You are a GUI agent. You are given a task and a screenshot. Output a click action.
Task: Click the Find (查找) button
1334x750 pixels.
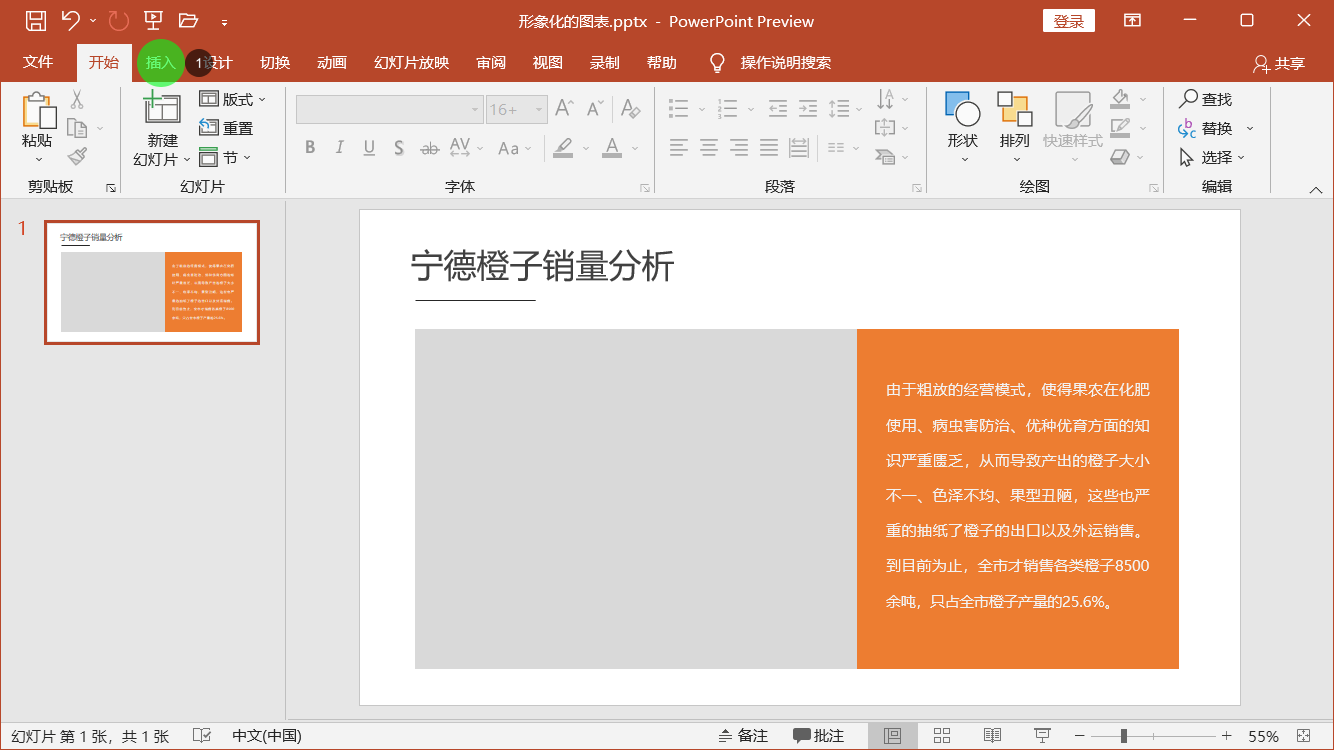[1205, 99]
